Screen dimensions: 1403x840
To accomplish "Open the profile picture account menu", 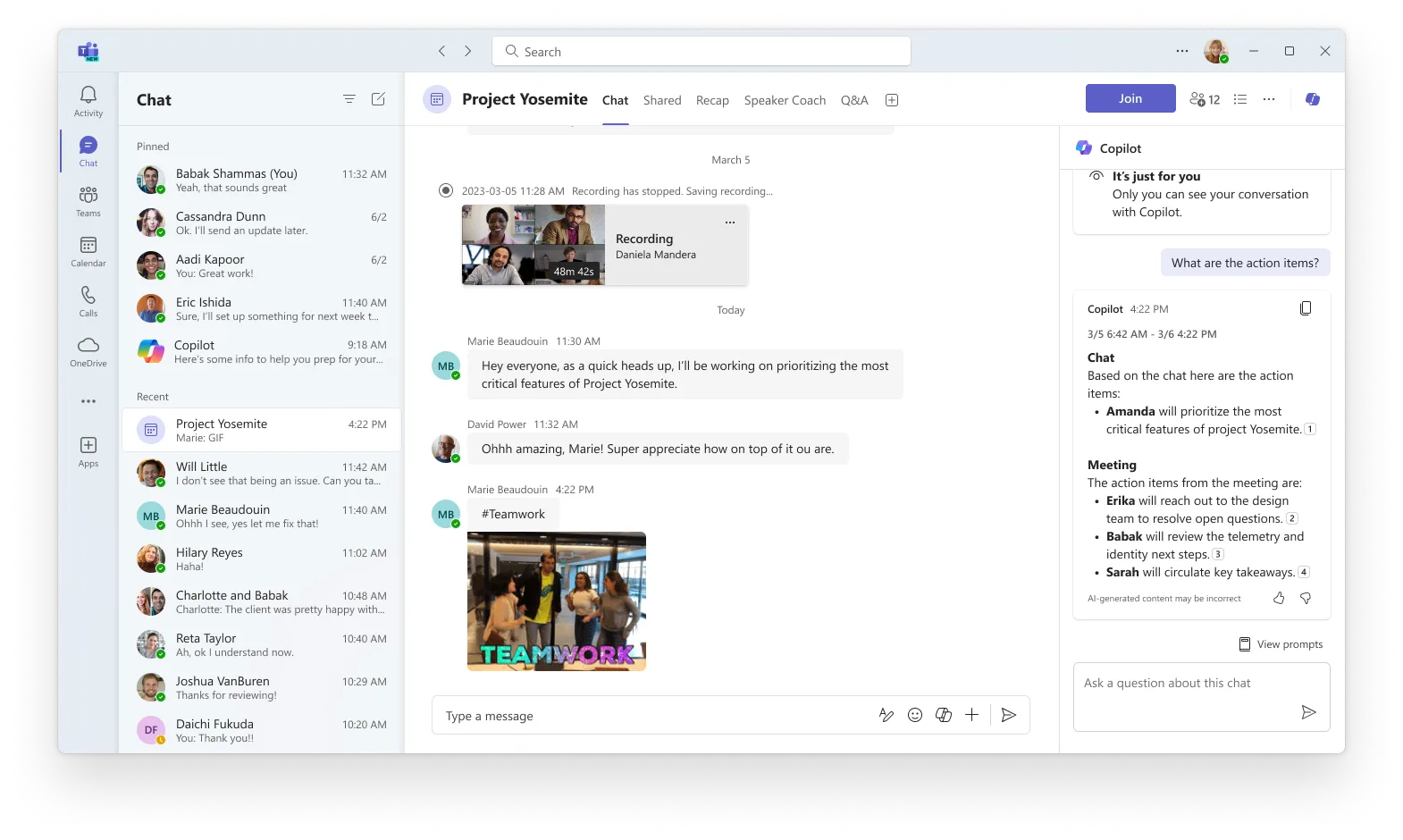I will coord(1216,51).
